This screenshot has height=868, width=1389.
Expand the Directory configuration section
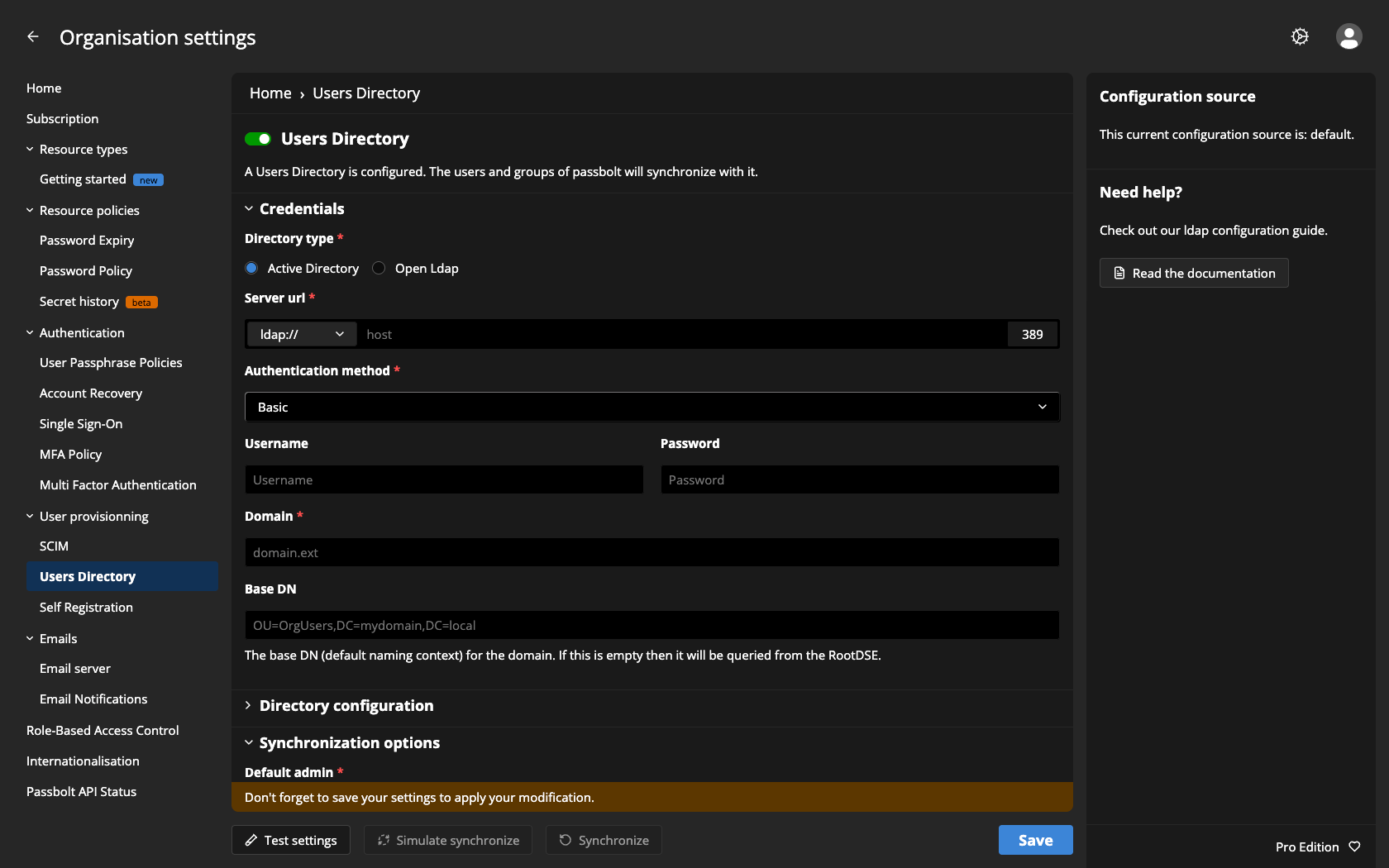tap(248, 705)
